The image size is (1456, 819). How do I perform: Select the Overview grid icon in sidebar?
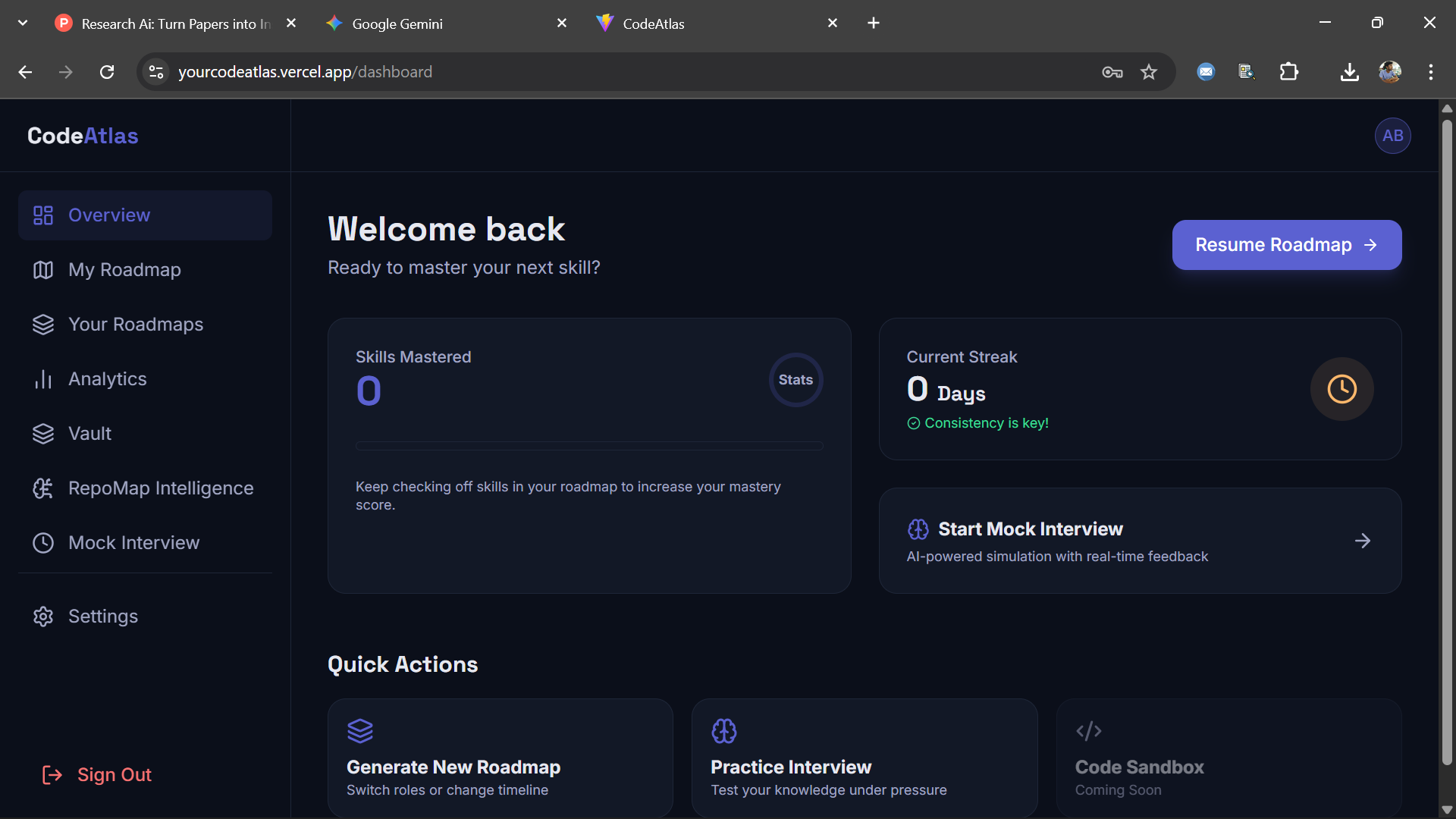click(42, 215)
